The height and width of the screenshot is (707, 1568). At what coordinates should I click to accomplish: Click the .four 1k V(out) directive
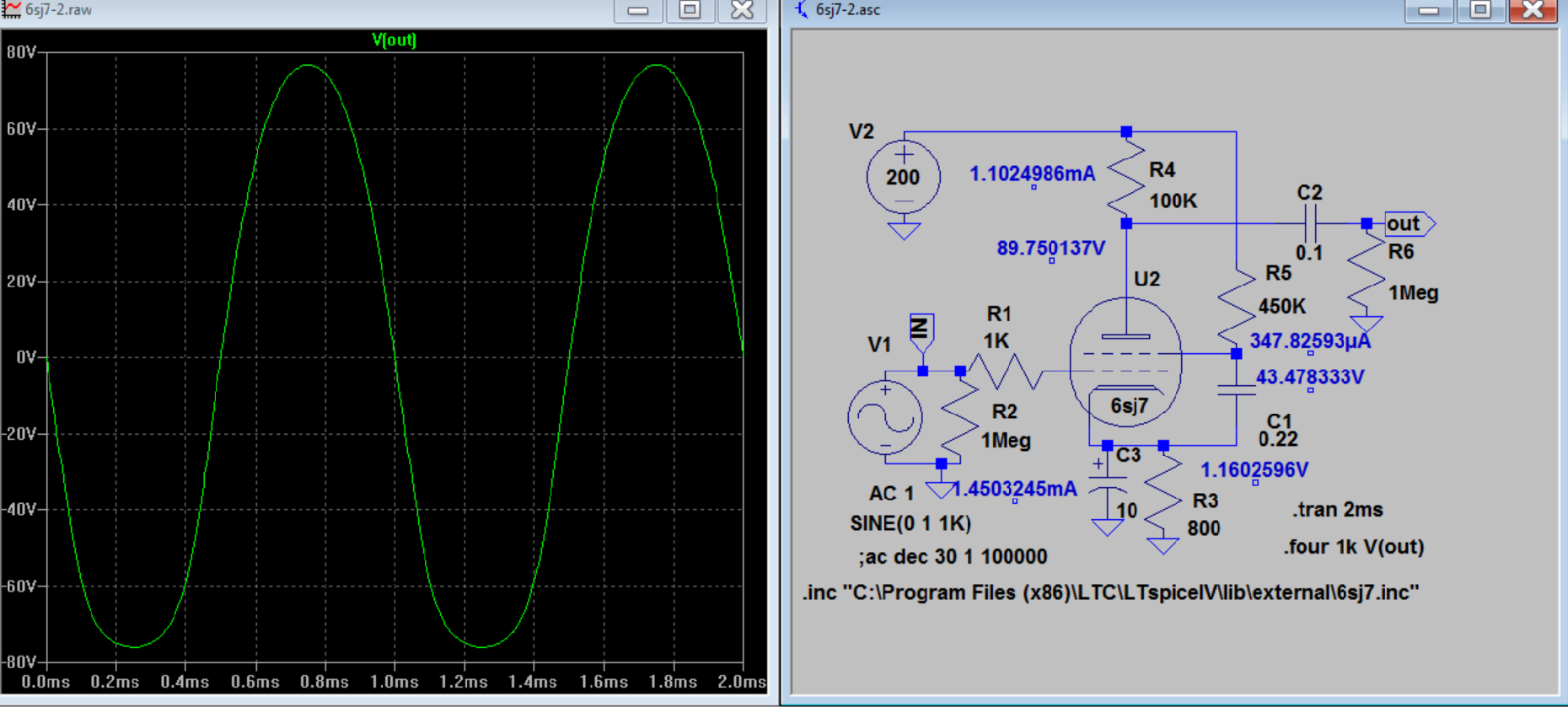[x=1354, y=547]
